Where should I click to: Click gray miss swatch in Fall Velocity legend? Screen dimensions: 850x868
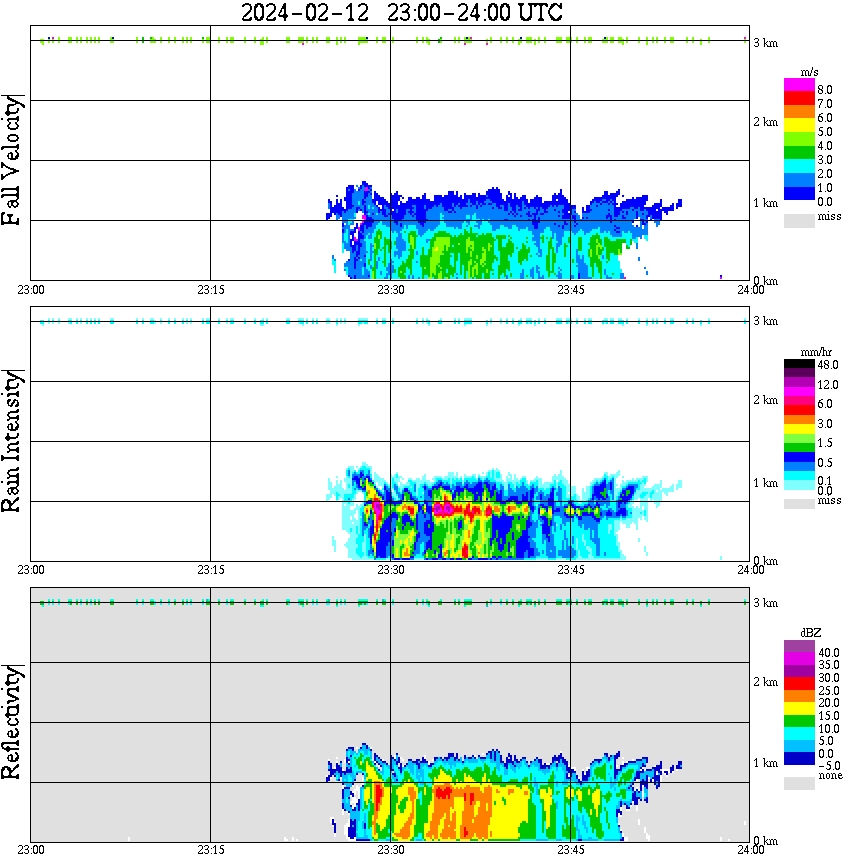pyautogui.click(x=799, y=220)
